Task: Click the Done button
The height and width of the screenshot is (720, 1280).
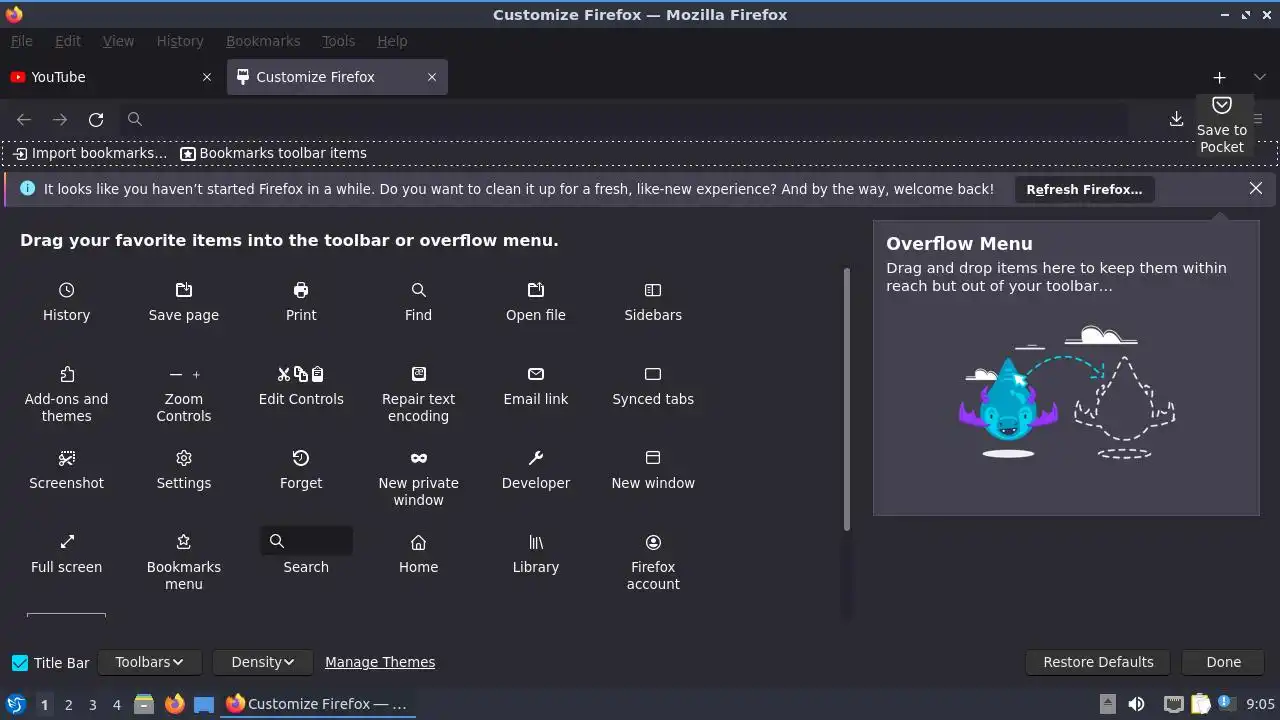Action: click(1223, 662)
